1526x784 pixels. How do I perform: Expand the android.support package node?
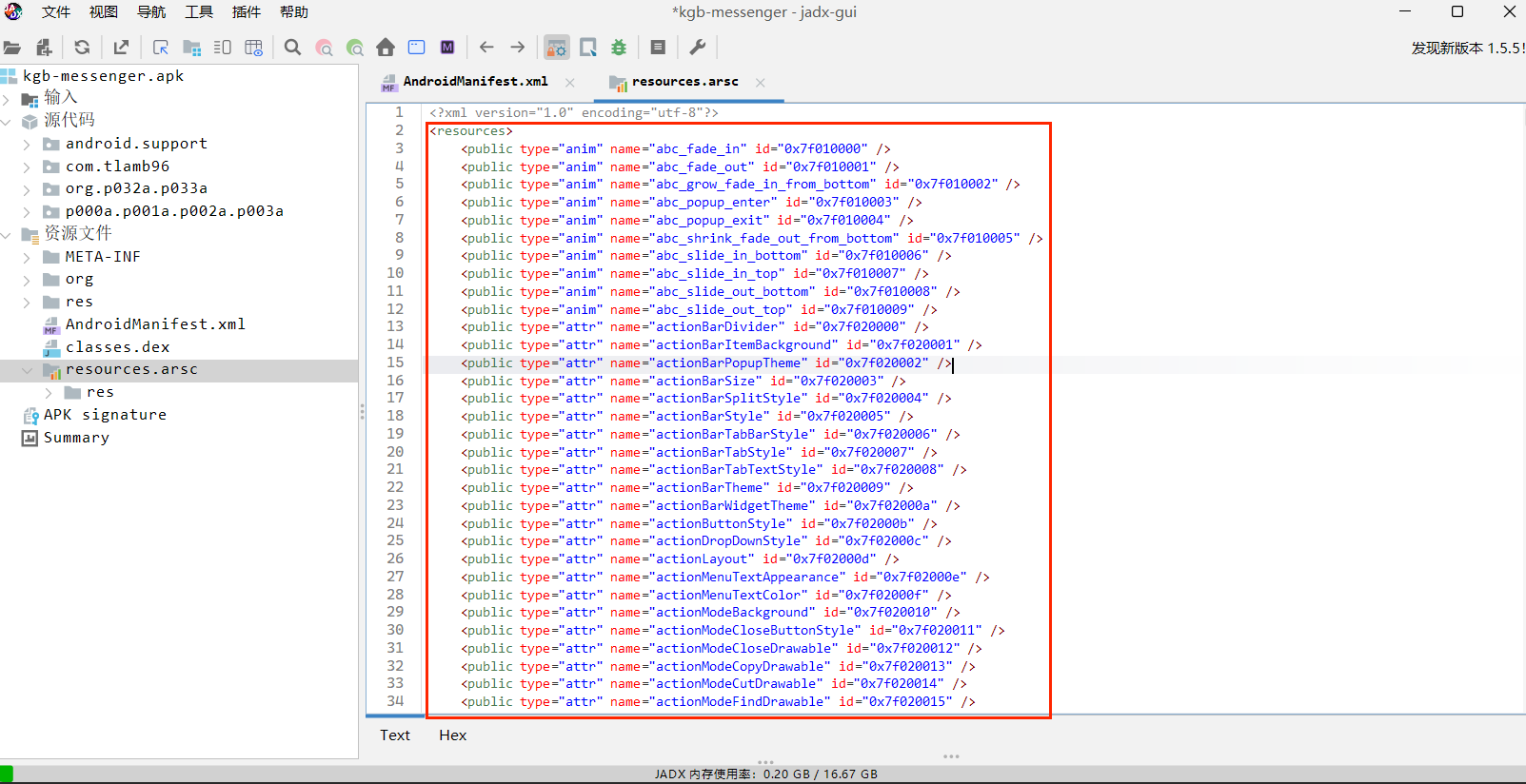click(x=27, y=145)
